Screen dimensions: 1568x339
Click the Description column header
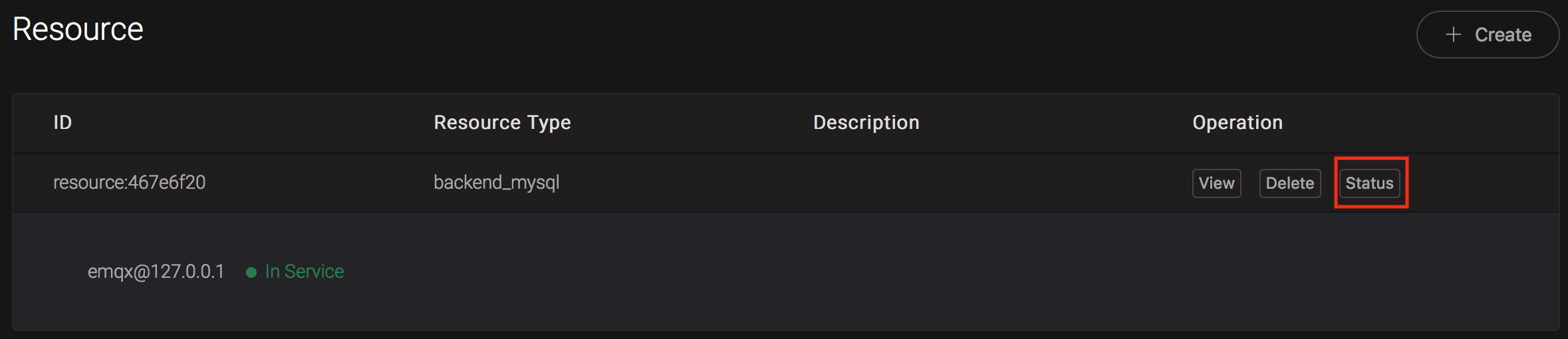click(x=866, y=123)
